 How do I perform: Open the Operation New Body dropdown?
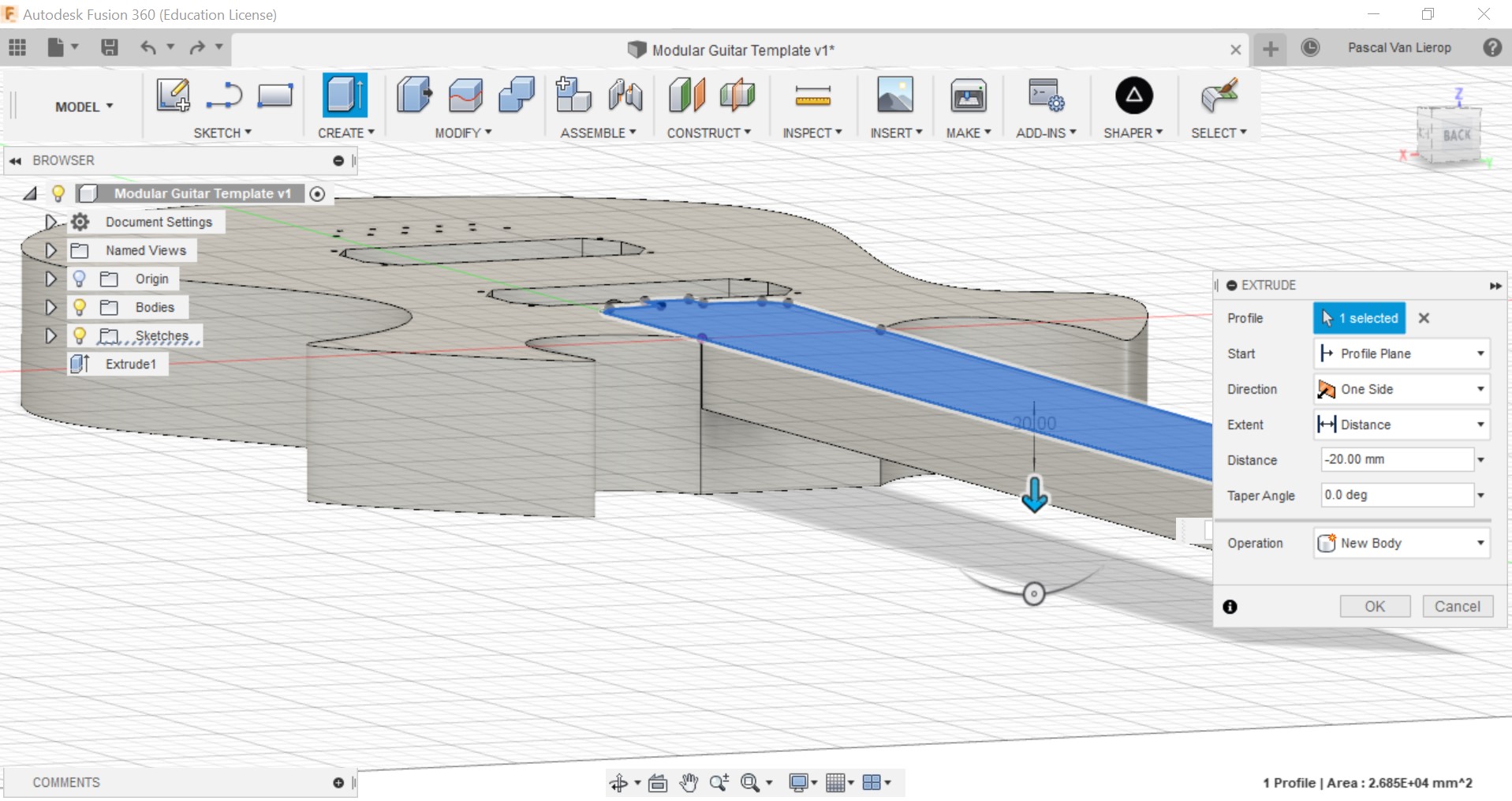(x=1402, y=543)
